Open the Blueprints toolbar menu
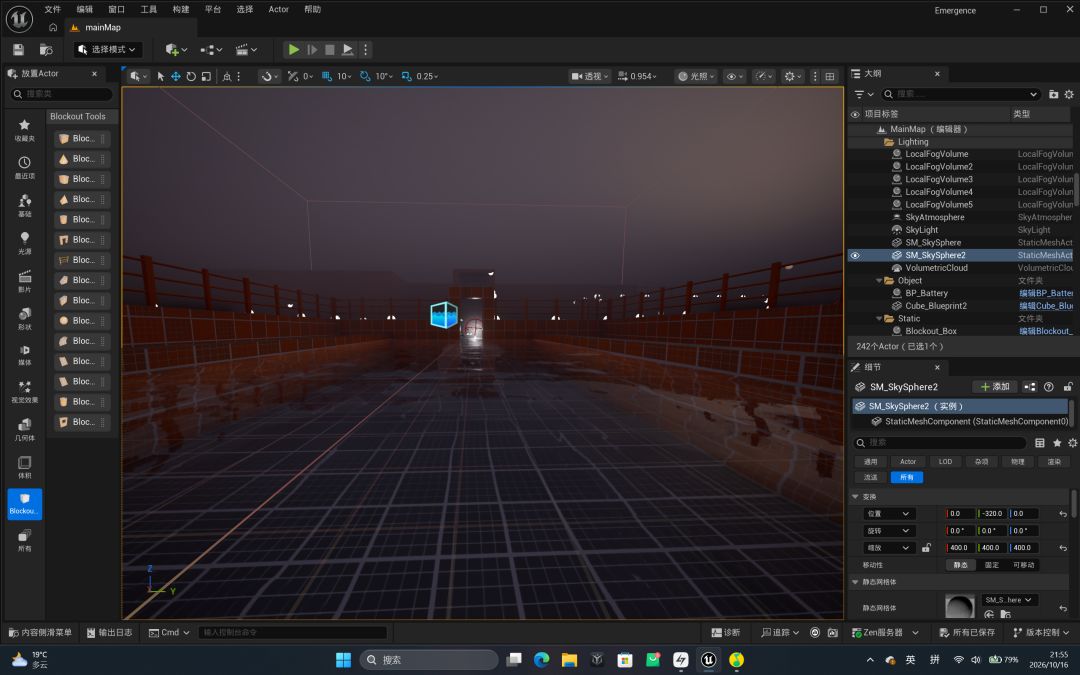The height and width of the screenshot is (675, 1080). coord(211,50)
